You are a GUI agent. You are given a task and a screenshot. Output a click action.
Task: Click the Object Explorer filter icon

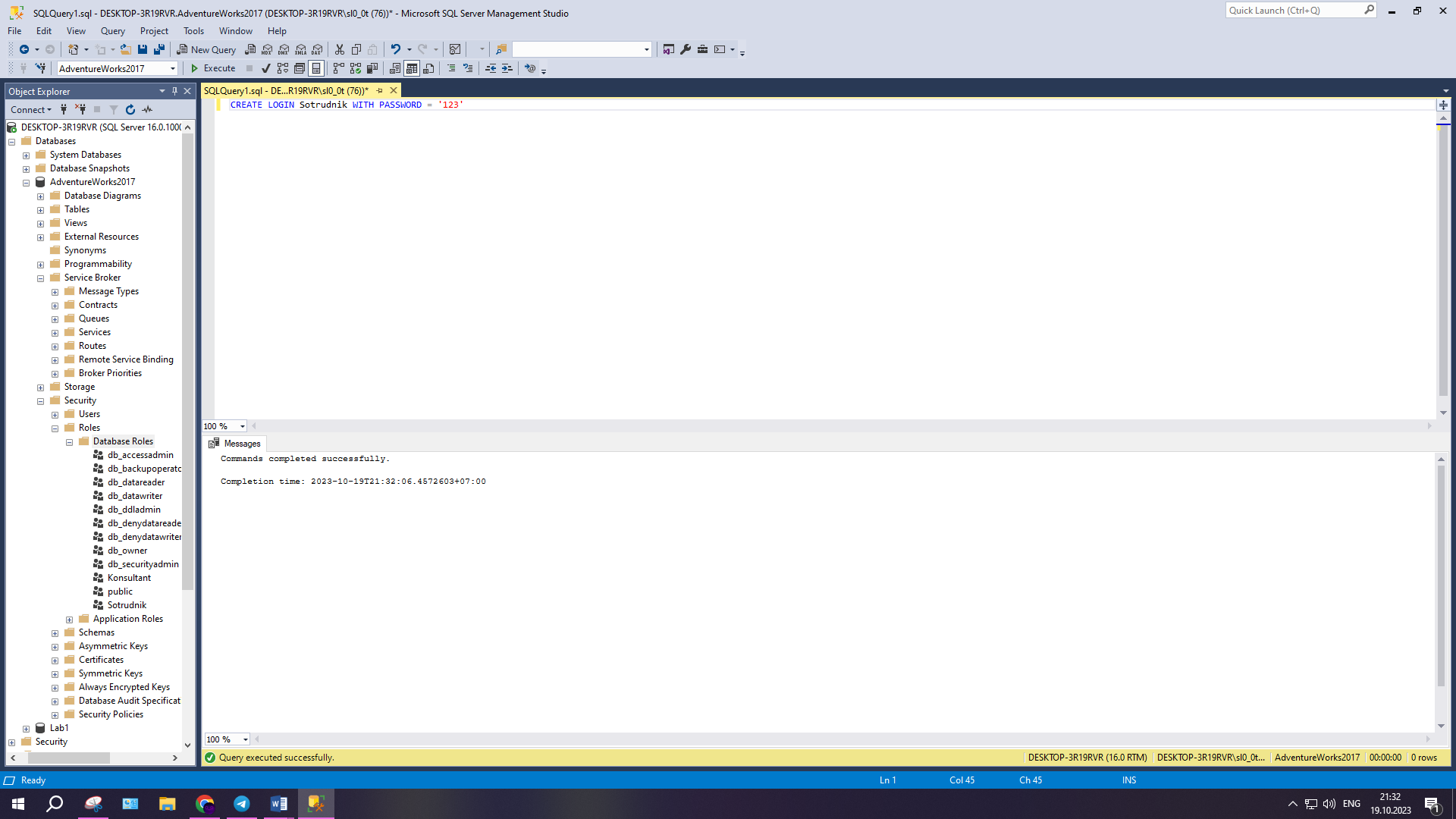[114, 110]
